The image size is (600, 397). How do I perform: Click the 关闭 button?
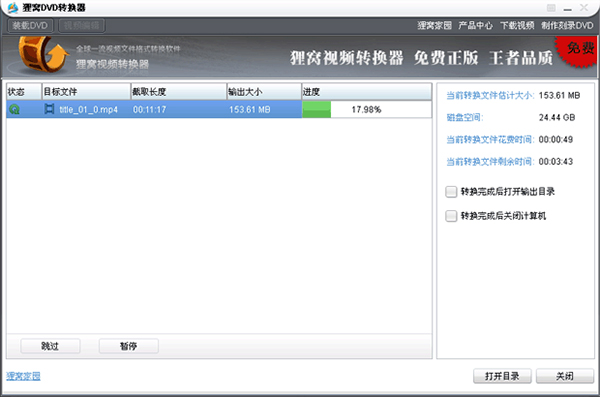[x=565, y=376]
